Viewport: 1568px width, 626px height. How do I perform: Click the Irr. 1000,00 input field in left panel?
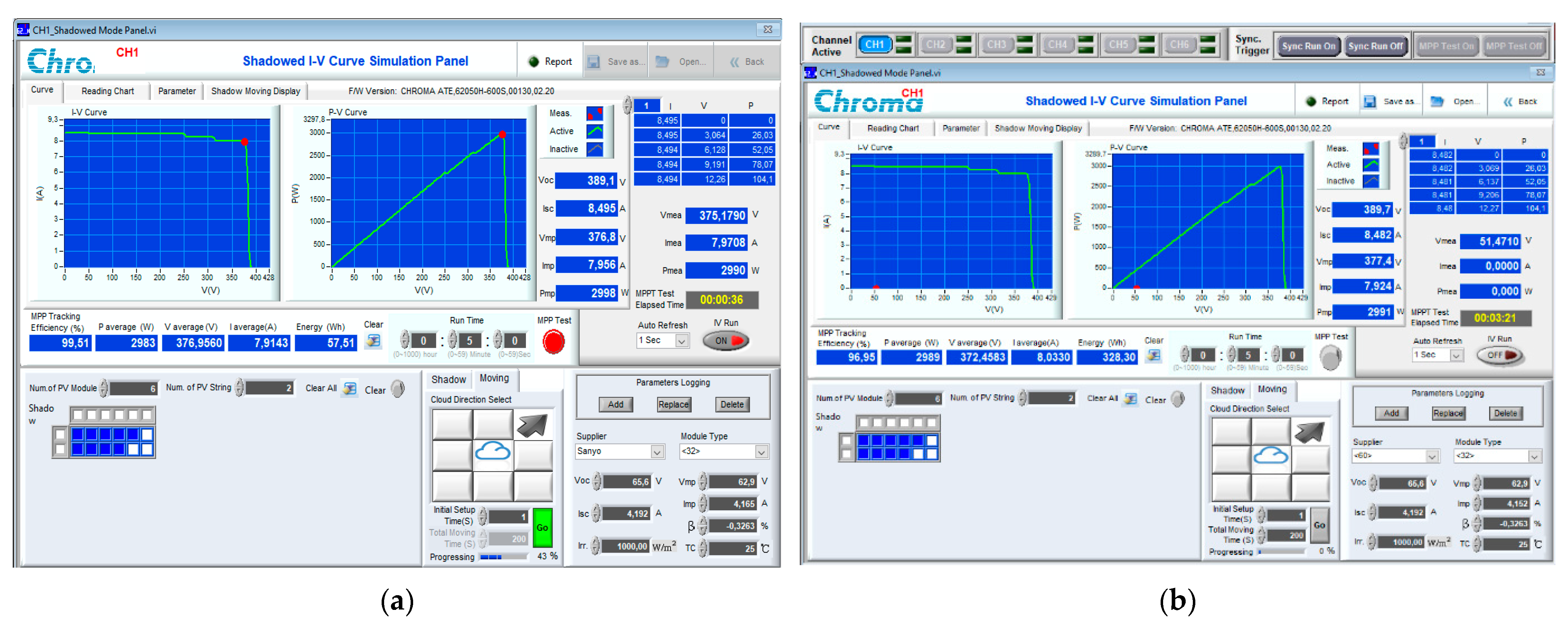(626, 546)
